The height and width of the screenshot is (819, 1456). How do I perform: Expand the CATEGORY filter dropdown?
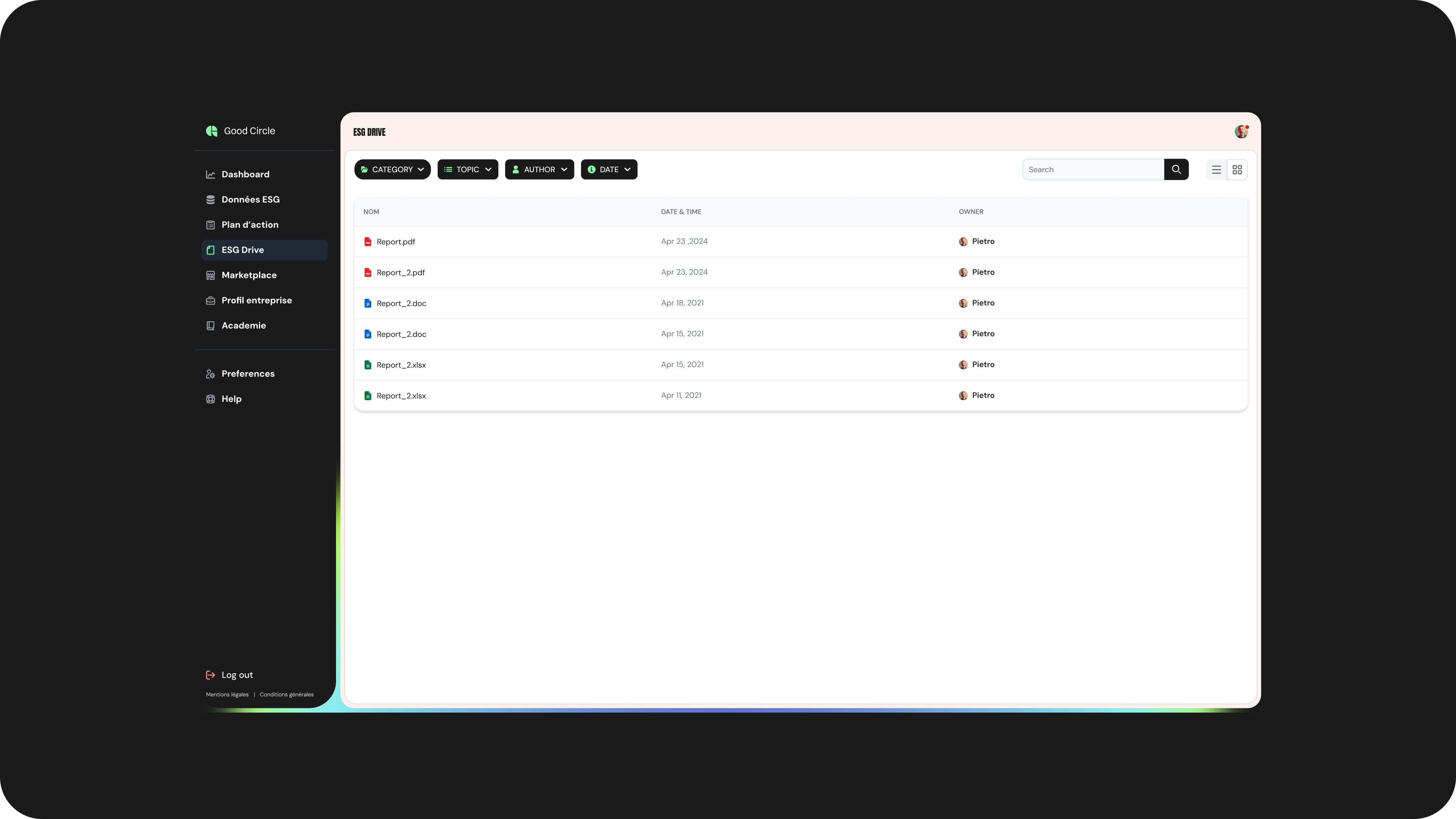pyautogui.click(x=392, y=169)
